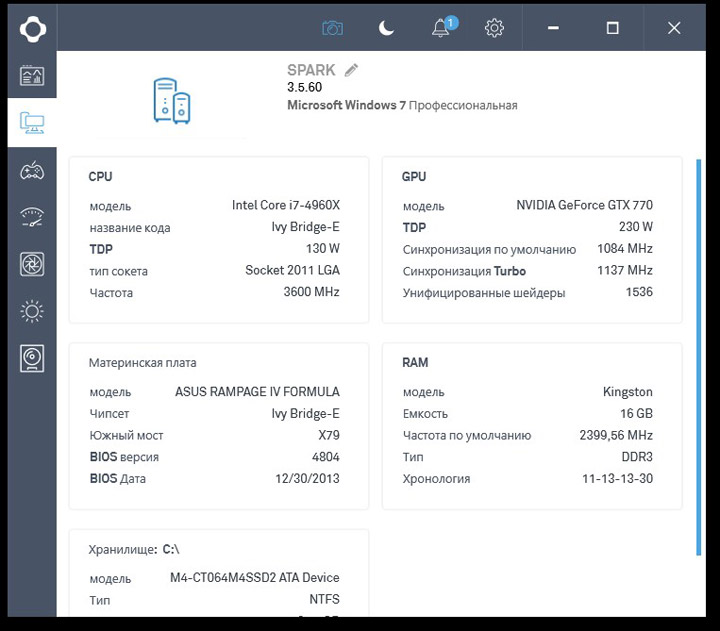Open the overclocking gauge sidebar icon

[x=32, y=217]
